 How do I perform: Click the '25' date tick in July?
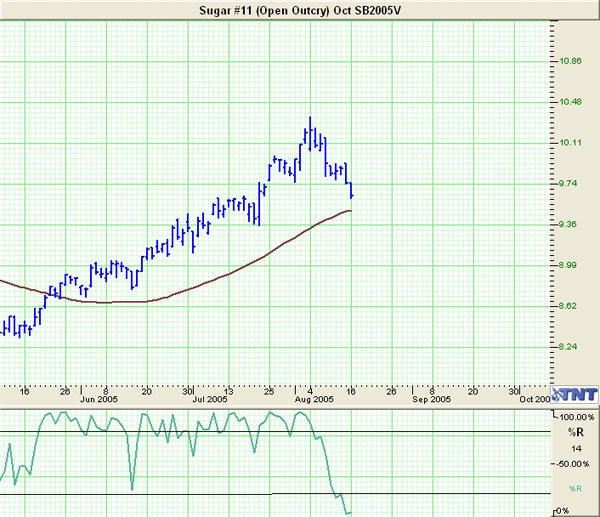(x=269, y=391)
